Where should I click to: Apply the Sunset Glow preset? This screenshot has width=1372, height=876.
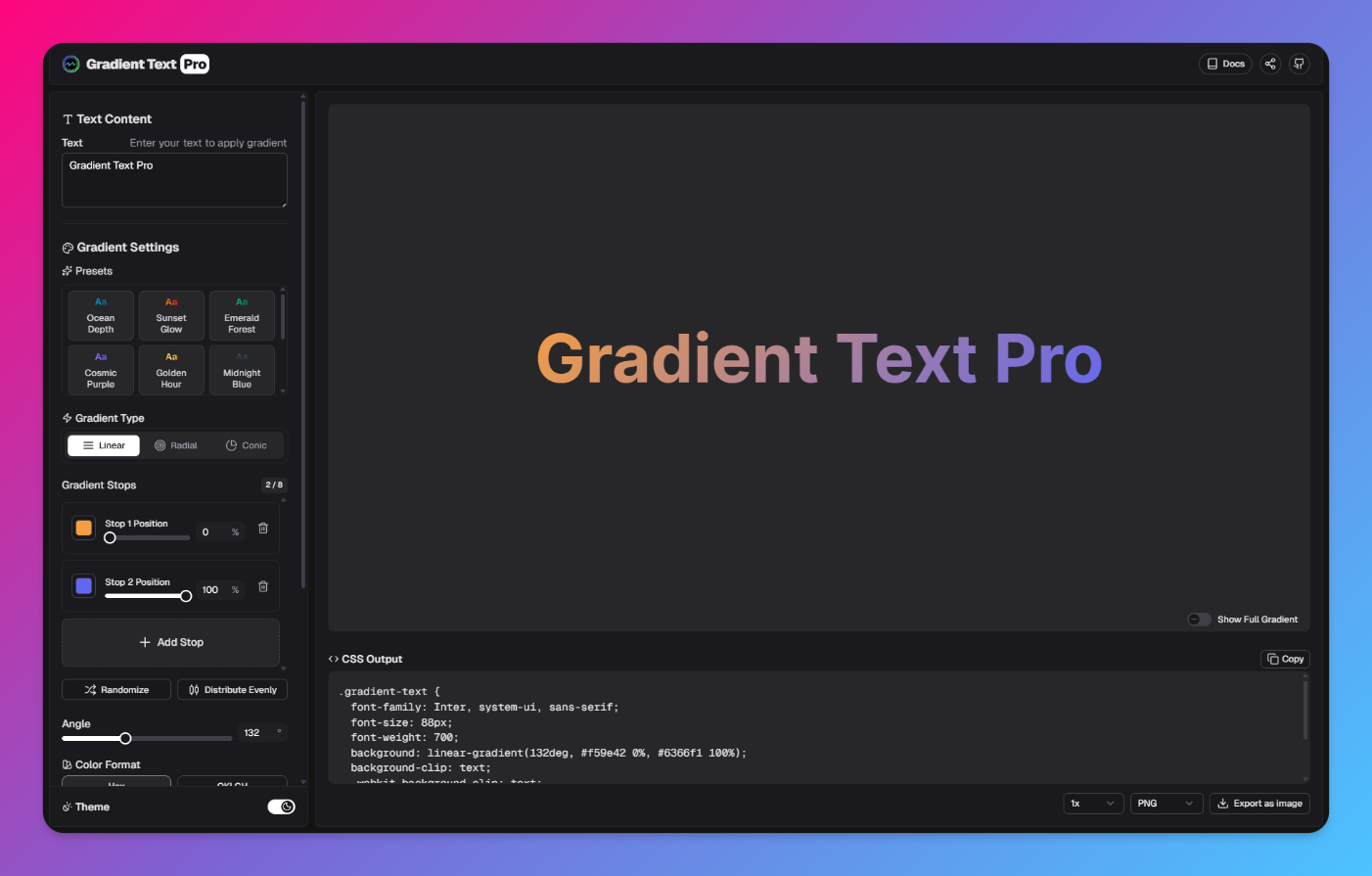tap(171, 316)
